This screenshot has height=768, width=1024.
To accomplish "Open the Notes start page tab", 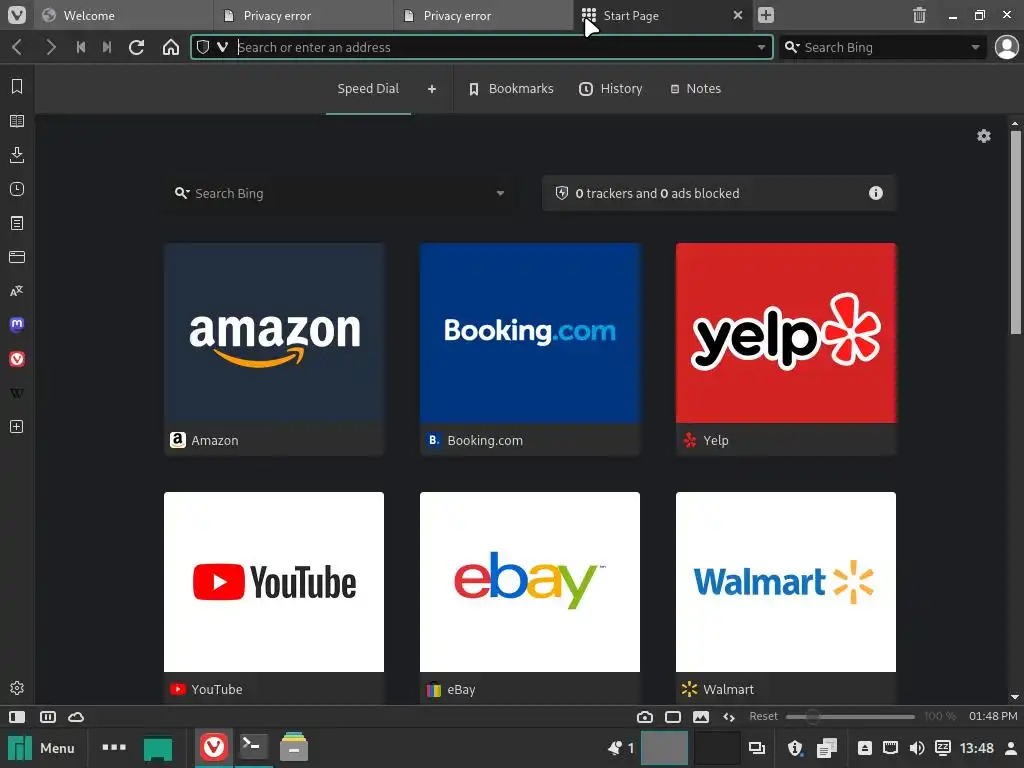I will click(696, 88).
